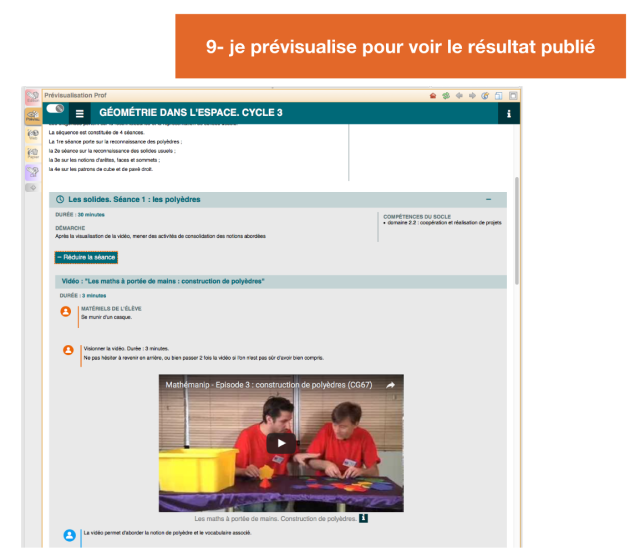This screenshot has height=551, width=630.
Task: Click the download icon under the video
Action: click(x=364, y=518)
